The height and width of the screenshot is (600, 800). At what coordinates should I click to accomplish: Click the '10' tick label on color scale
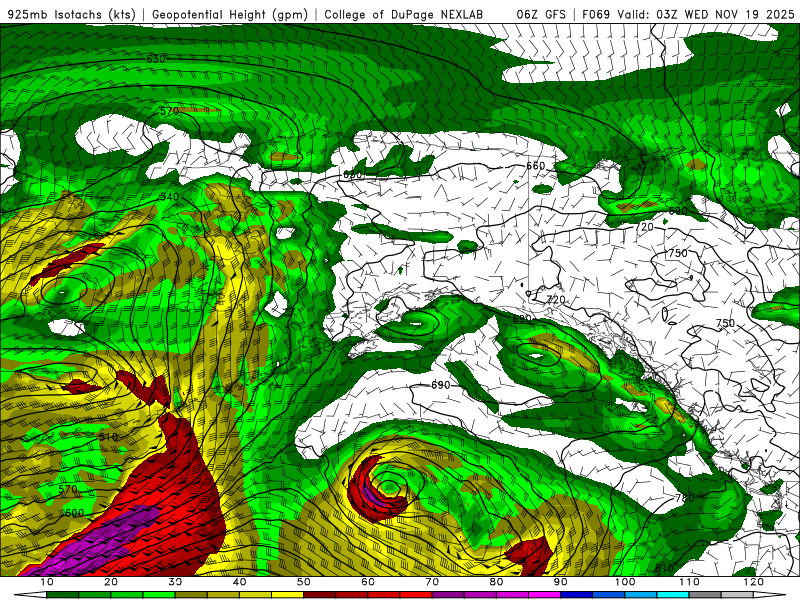(x=46, y=582)
